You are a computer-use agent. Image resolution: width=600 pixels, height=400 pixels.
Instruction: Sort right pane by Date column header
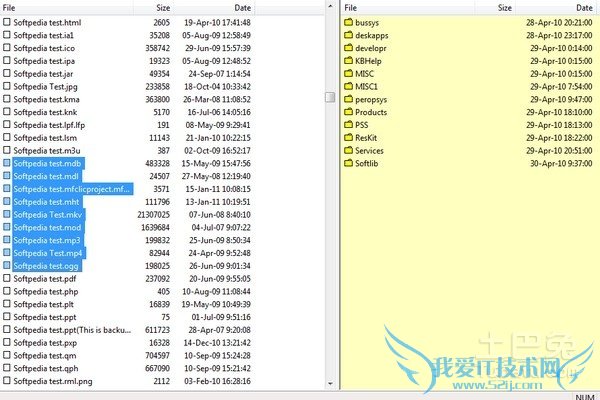coord(558,8)
